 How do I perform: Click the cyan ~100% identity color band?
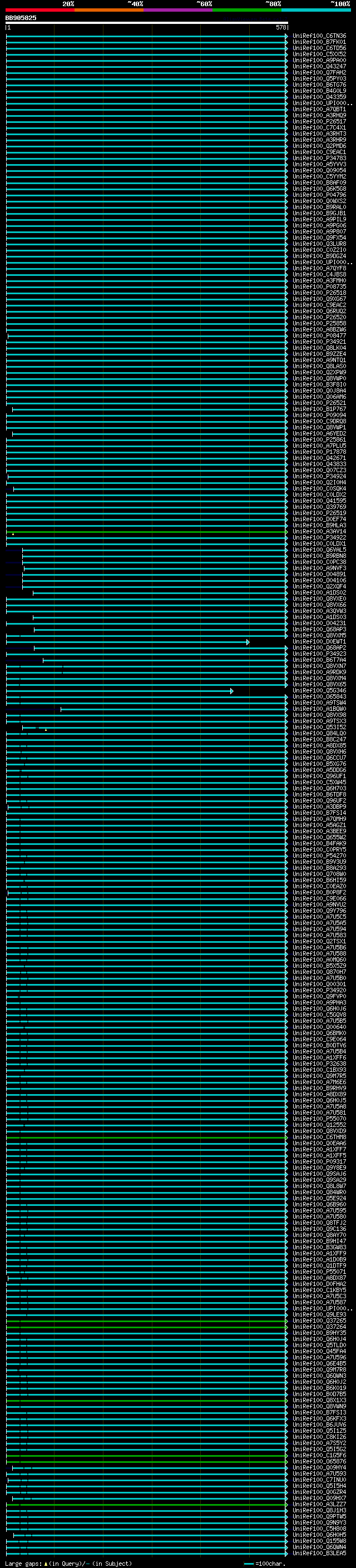coord(316,10)
